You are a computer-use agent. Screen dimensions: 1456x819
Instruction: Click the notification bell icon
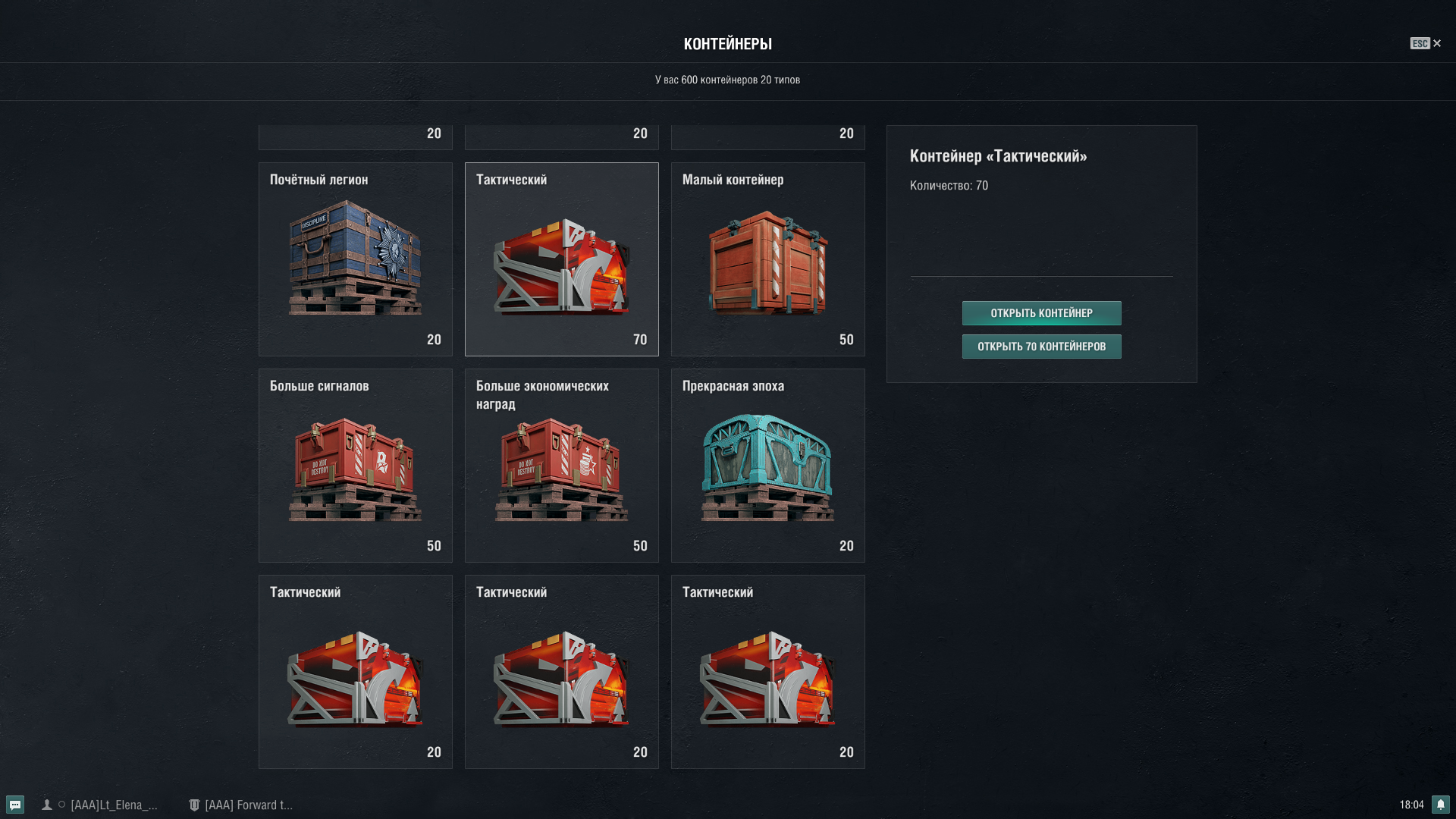(x=1440, y=805)
